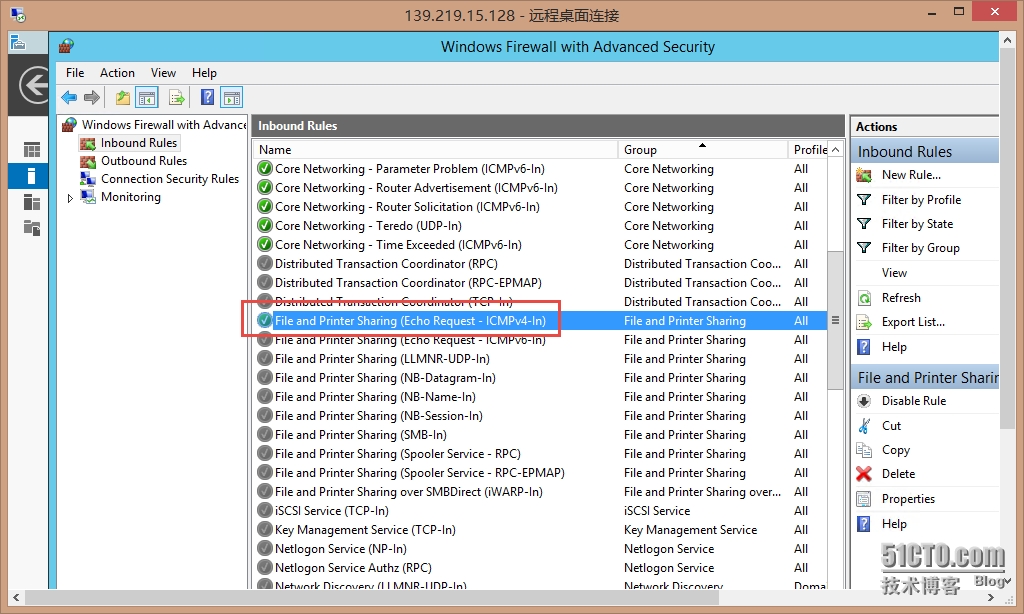This screenshot has width=1024, height=614.
Task: Open the View menu
Action: point(163,73)
